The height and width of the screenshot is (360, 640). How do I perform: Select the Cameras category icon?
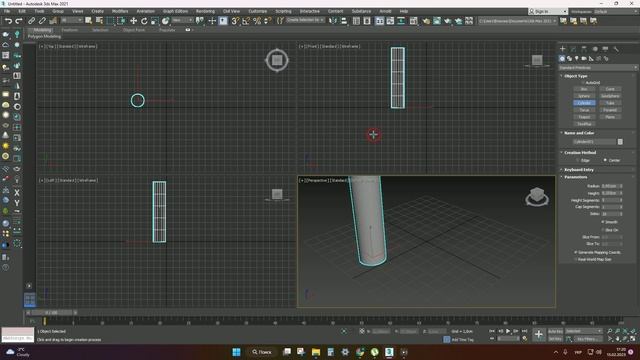[584, 59]
